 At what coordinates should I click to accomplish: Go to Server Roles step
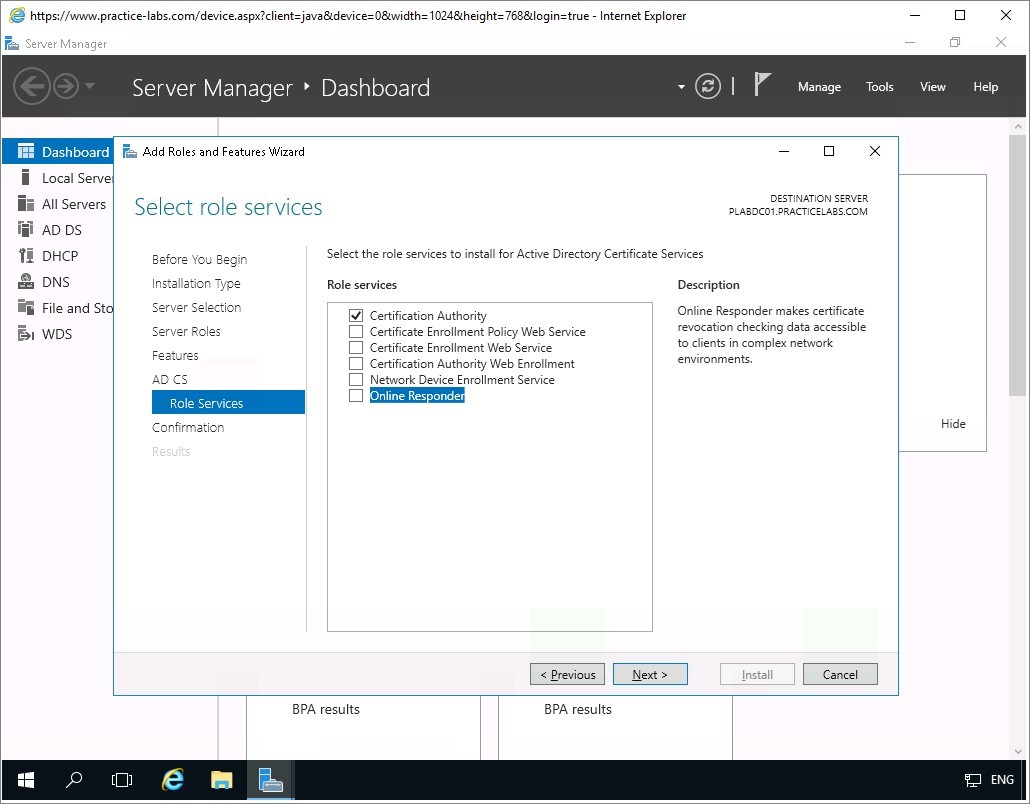click(x=186, y=331)
